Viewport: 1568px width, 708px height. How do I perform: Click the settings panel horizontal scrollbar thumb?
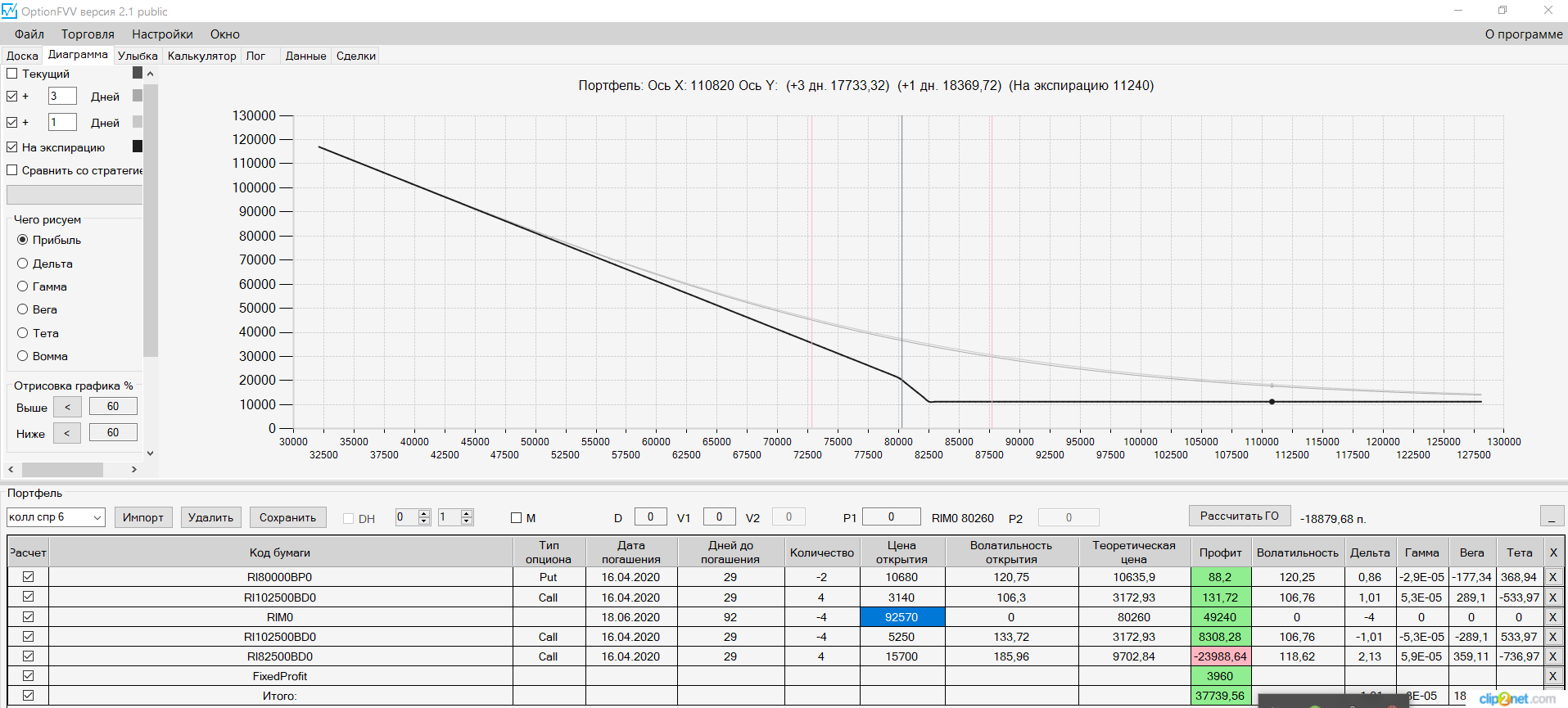click(62, 470)
